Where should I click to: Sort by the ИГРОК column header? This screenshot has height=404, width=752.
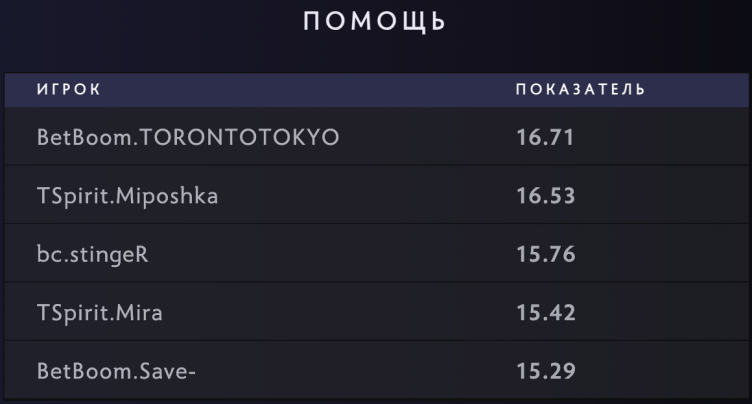click(x=69, y=90)
